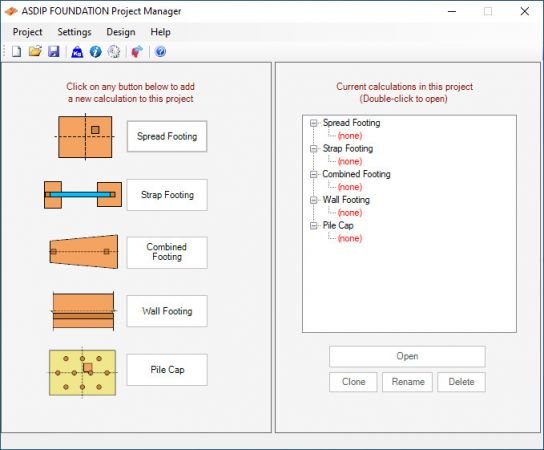
Task: Click the red and blue arrow icon
Action: (x=137, y=52)
